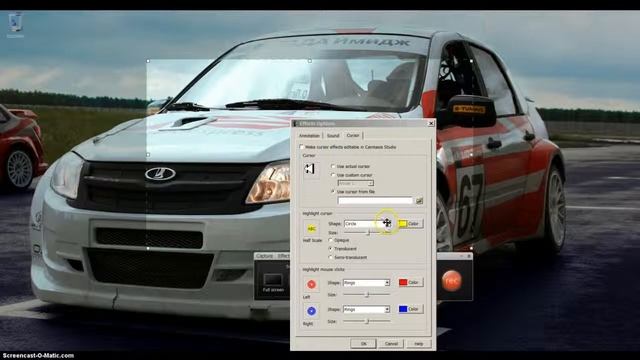Click the cursor file path input field
The width and height of the screenshot is (640, 360).
pos(375,200)
